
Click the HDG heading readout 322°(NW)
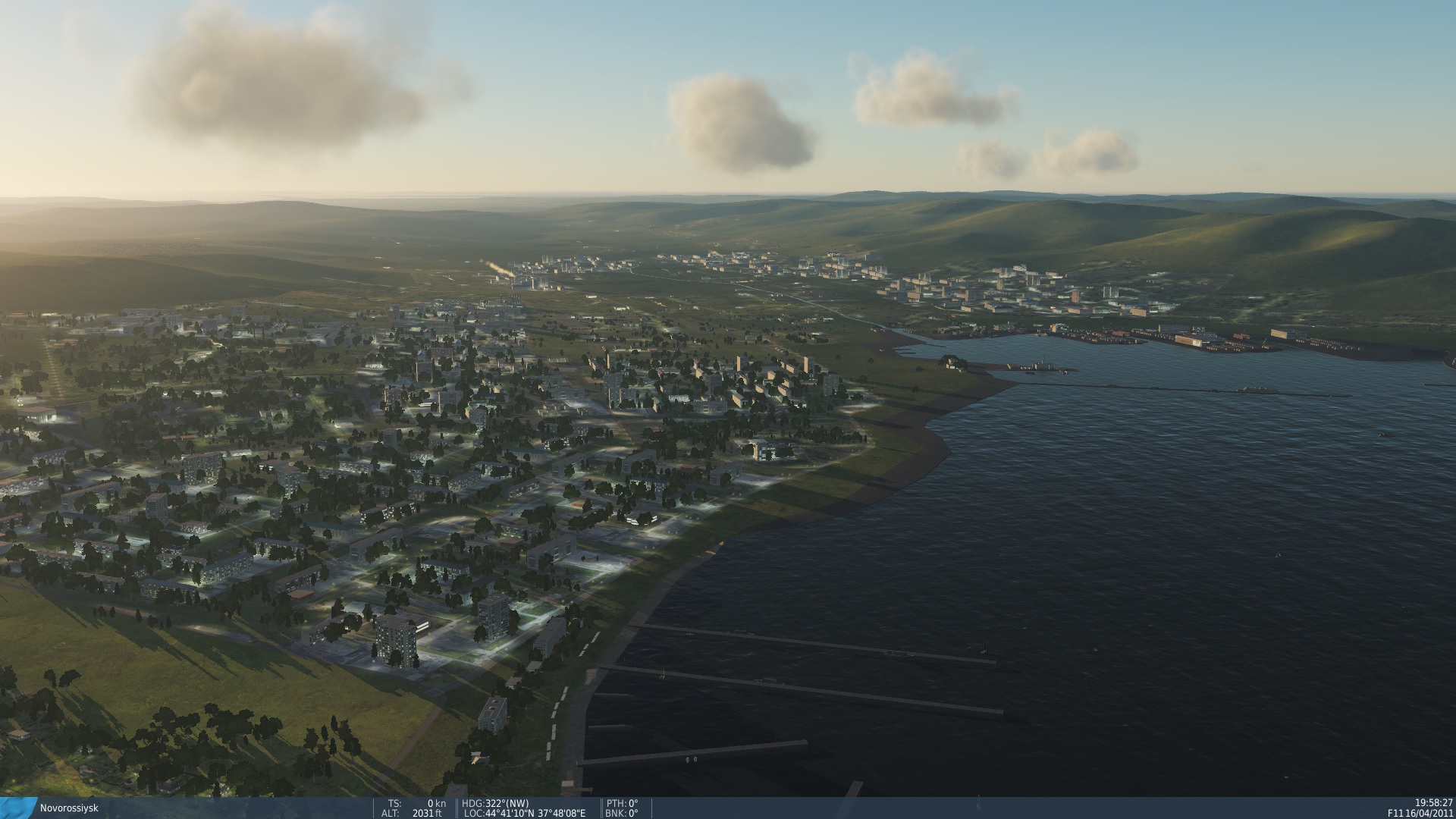[496, 803]
